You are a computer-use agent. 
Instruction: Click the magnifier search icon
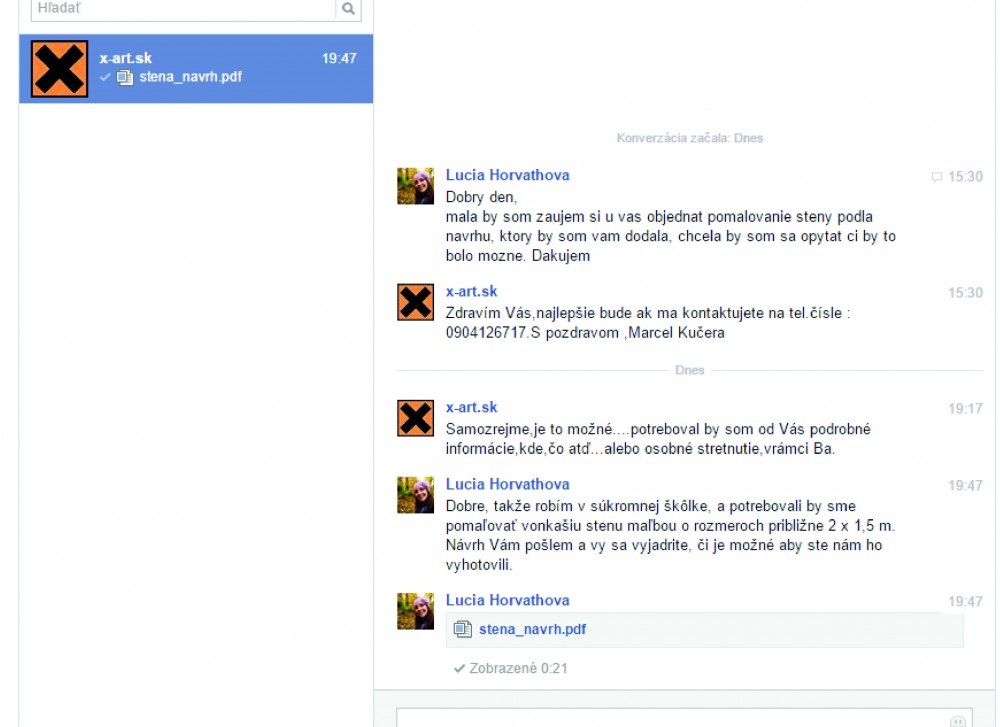pos(348,9)
